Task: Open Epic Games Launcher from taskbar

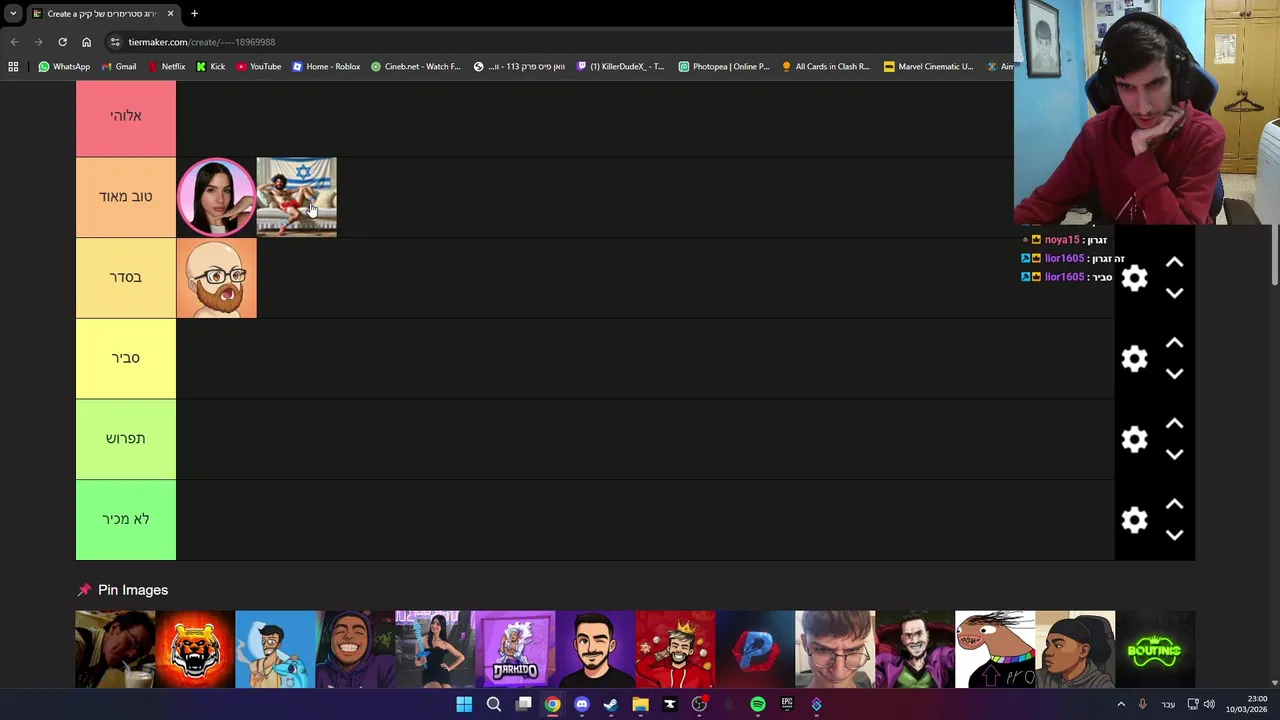Action: tap(787, 704)
